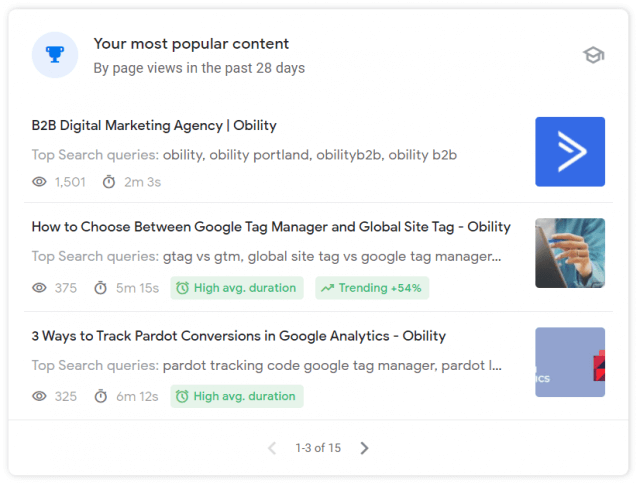This screenshot has height=483, width=640.
Task: Click the stopwatch icon beside 6m 12s
Action: coord(100,396)
